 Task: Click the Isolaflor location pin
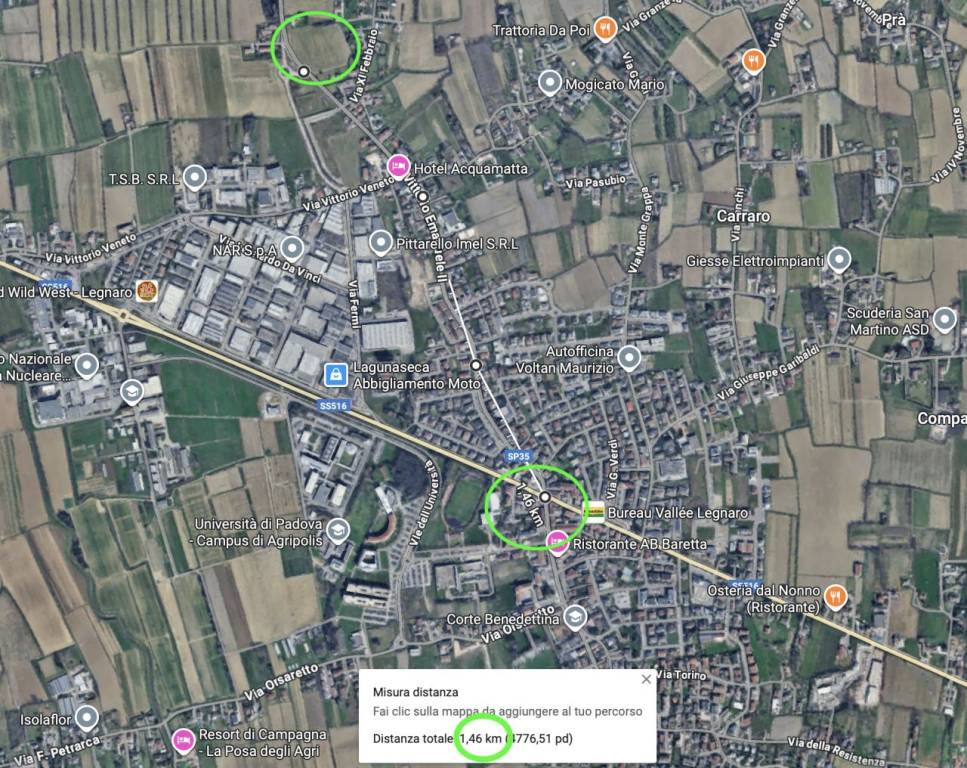tap(86, 717)
